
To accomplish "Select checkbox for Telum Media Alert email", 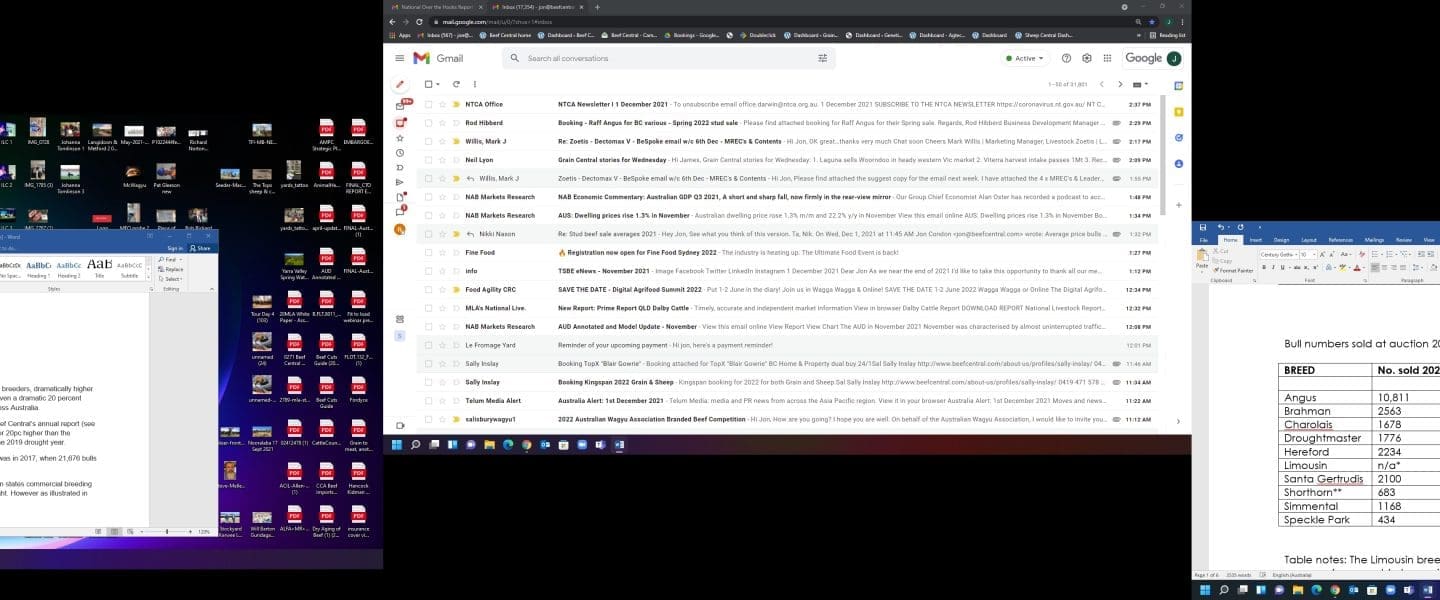I will click(x=429, y=400).
